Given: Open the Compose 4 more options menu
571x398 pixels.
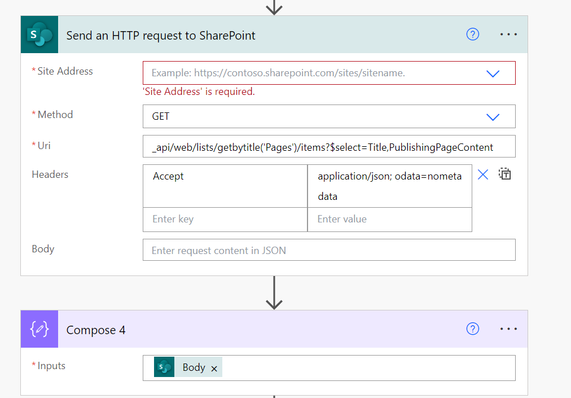Looking at the screenshot, I should (x=508, y=329).
